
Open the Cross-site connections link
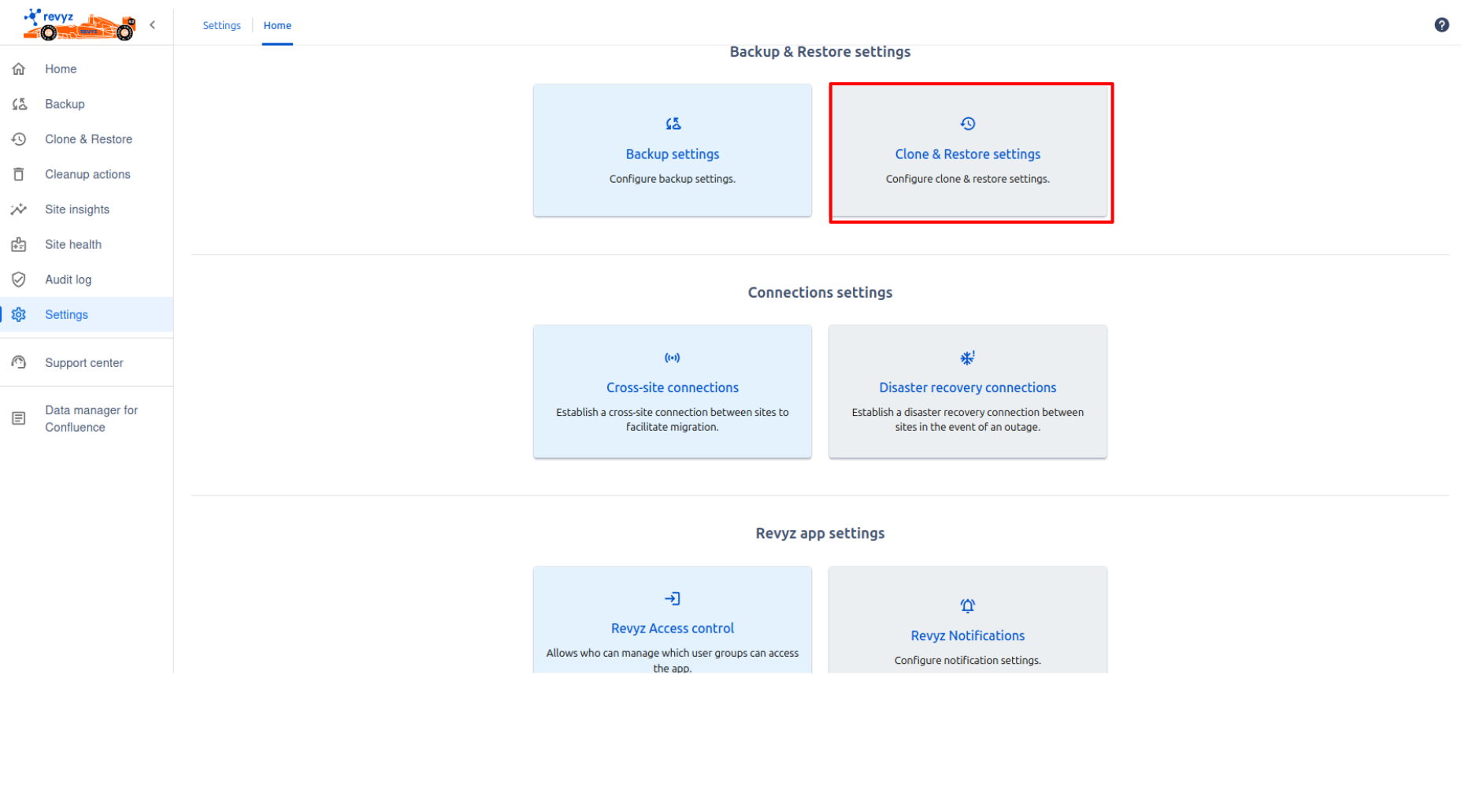point(672,387)
